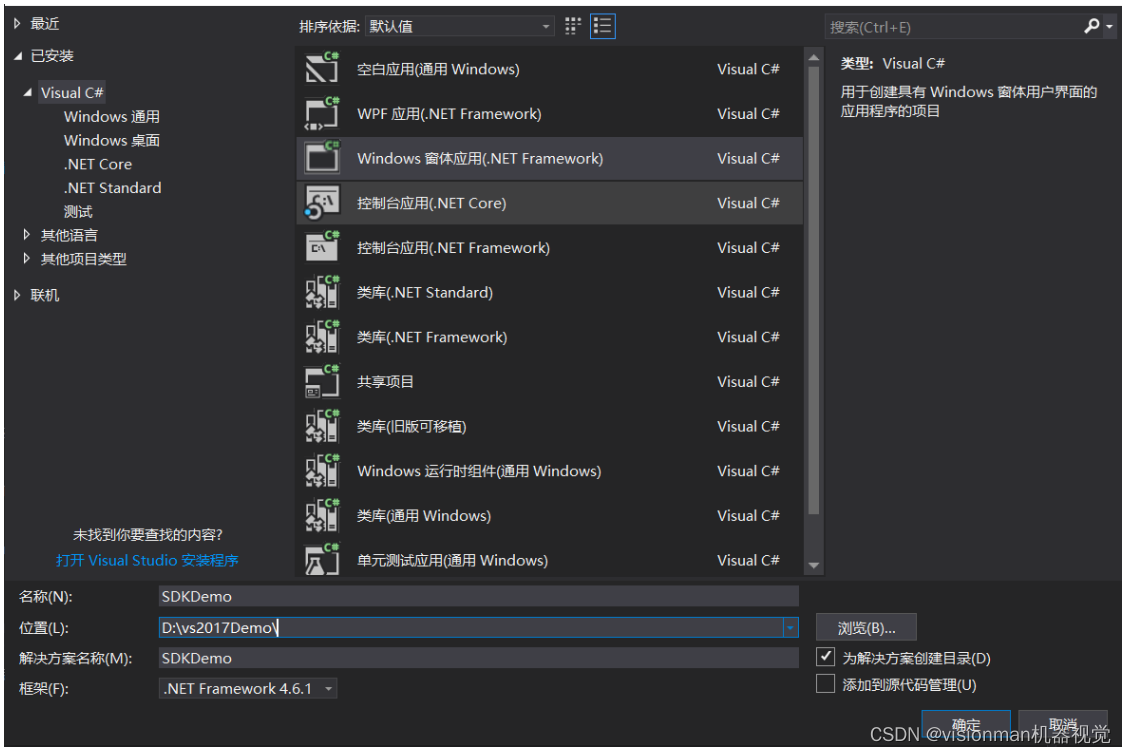The width and height of the screenshot is (1127, 754).
Task: Expand the 联机 tree node
Action: (x=17, y=295)
